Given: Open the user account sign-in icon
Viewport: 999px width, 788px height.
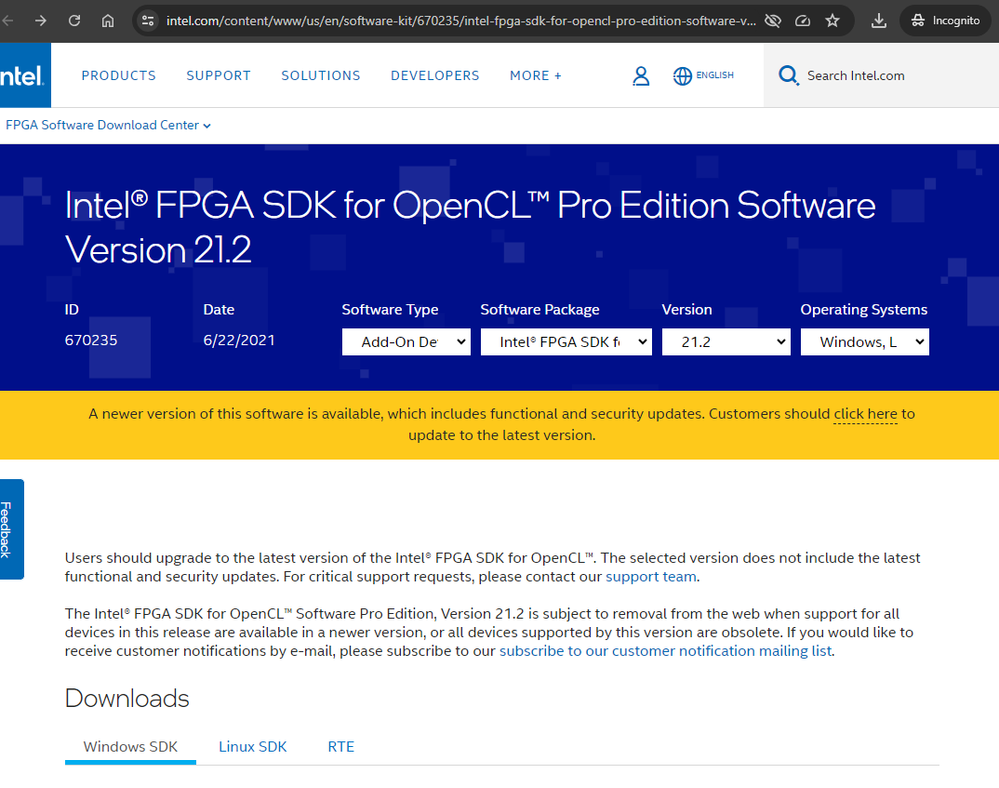Looking at the screenshot, I should tap(641, 76).
